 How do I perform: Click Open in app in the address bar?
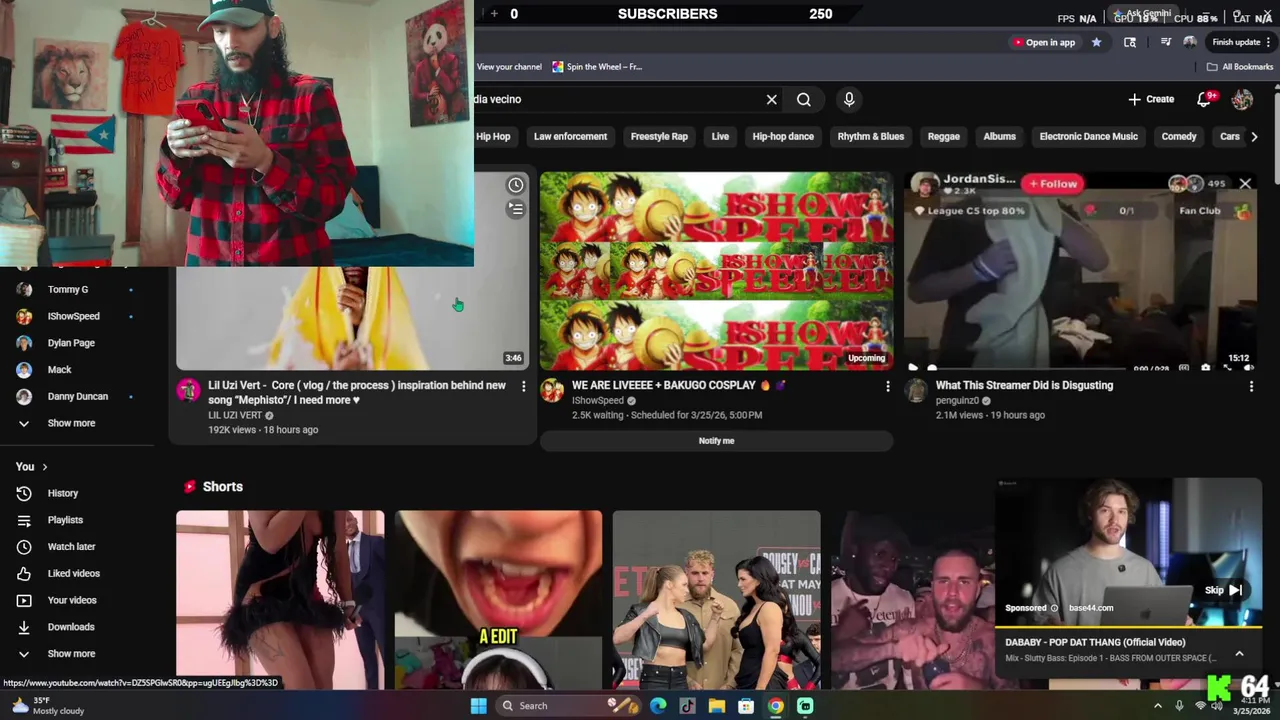tap(1043, 42)
